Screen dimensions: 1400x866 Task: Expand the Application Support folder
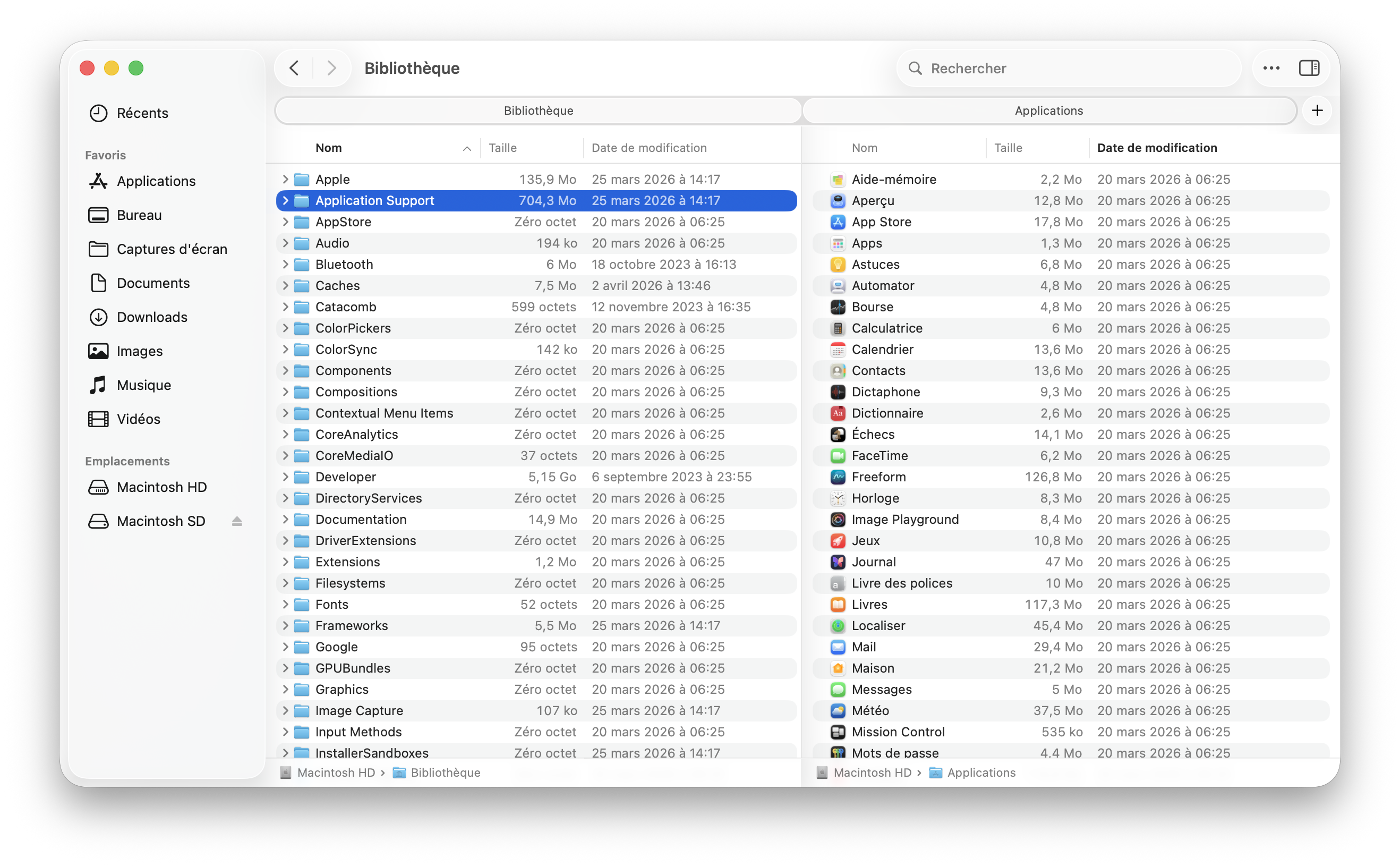click(x=285, y=200)
